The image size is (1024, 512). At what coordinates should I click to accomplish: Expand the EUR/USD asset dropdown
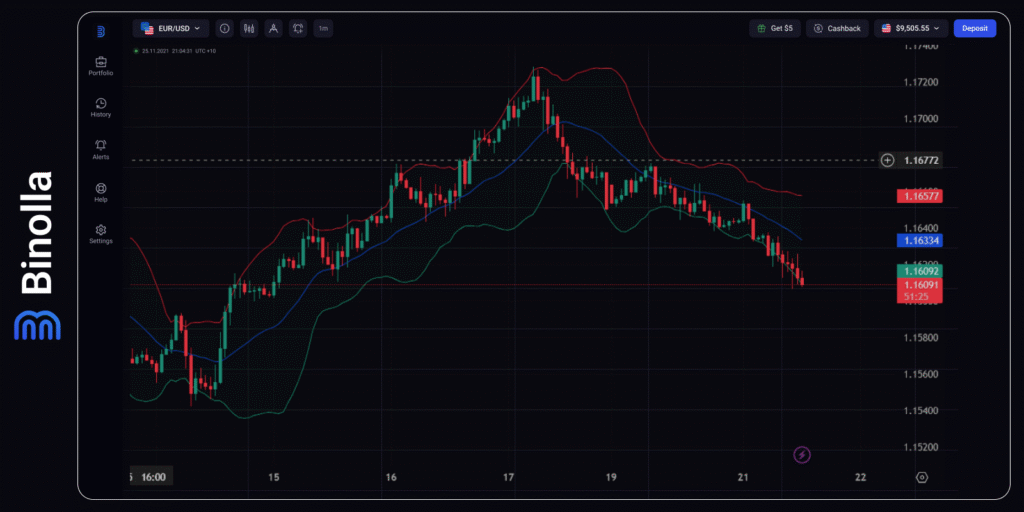pyautogui.click(x=171, y=29)
